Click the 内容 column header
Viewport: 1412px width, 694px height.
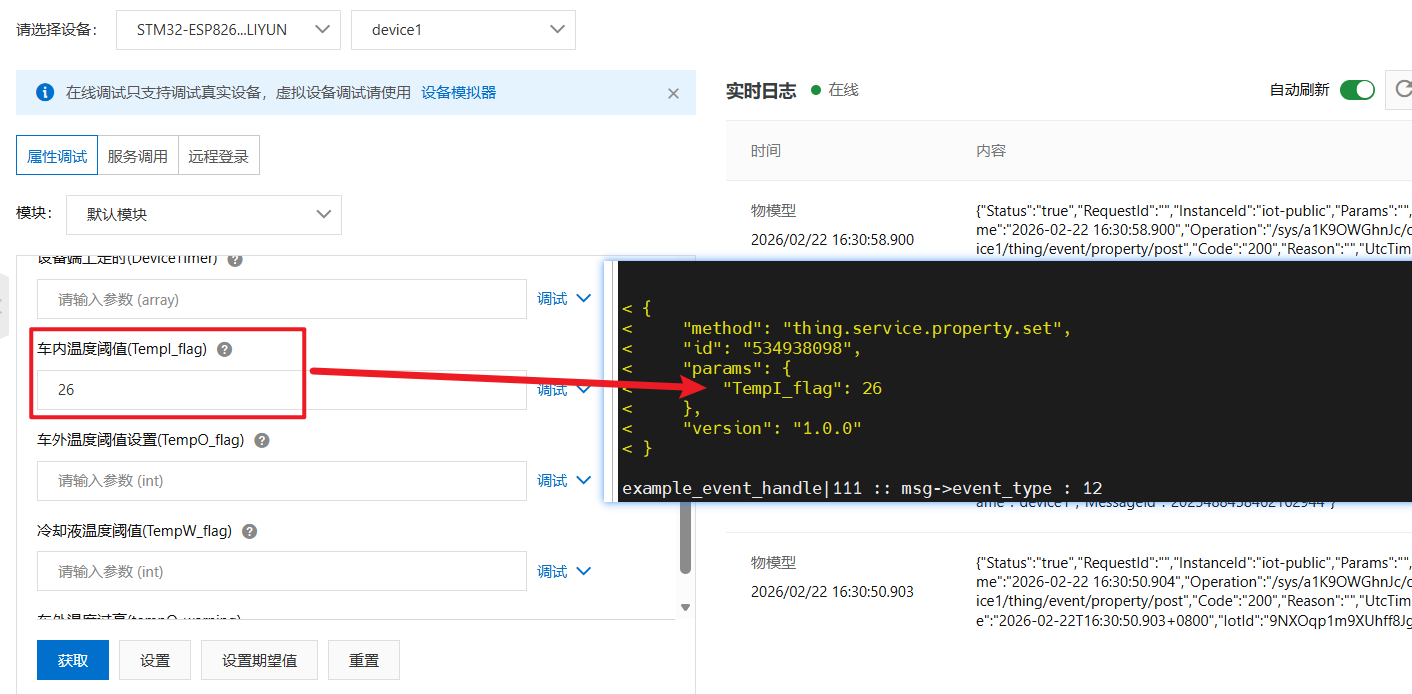point(991,151)
